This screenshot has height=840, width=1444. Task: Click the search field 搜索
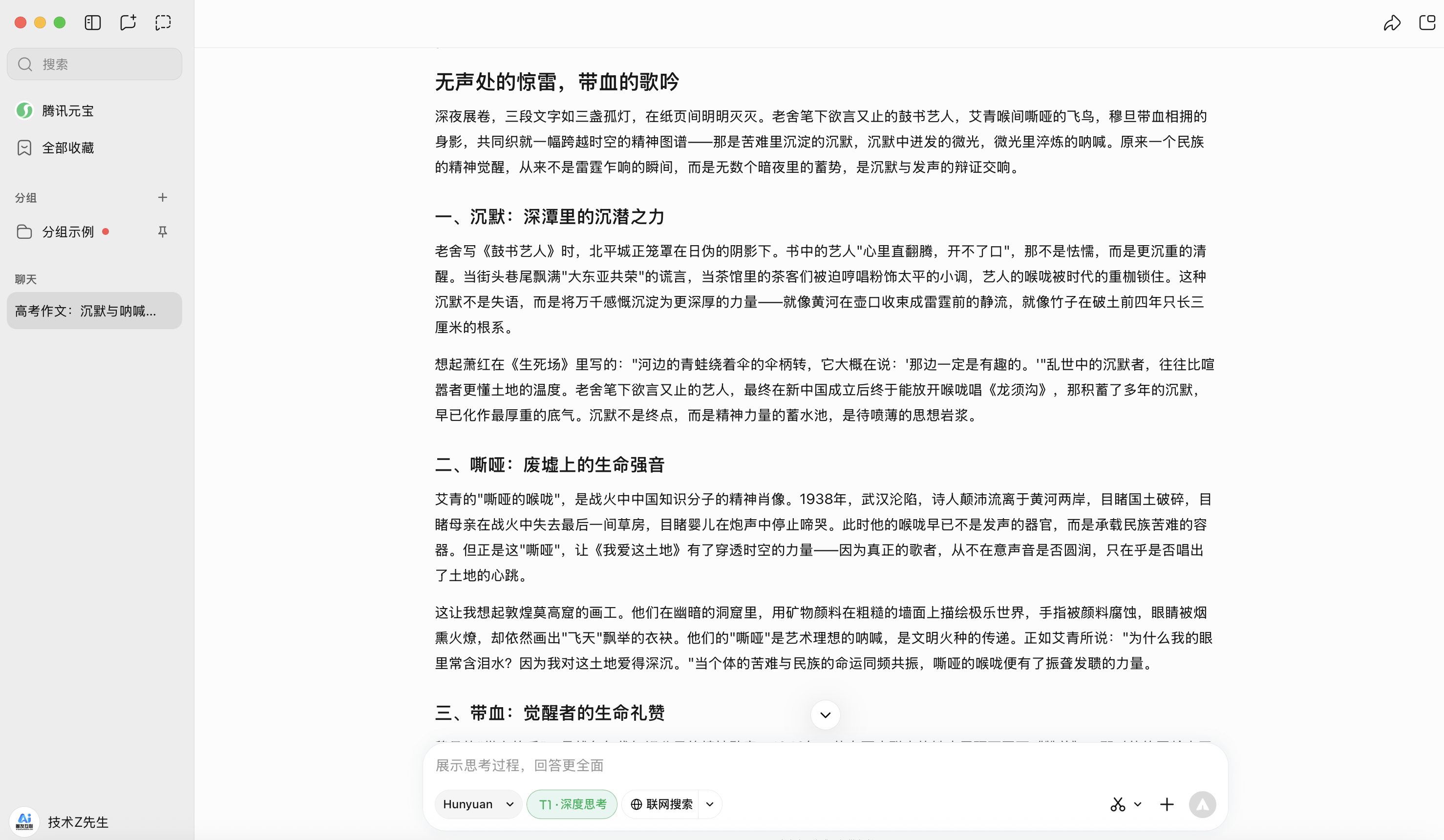pos(95,64)
